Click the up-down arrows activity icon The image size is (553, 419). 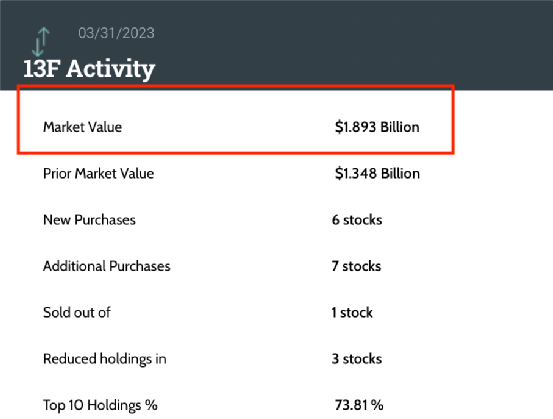click(x=41, y=42)
